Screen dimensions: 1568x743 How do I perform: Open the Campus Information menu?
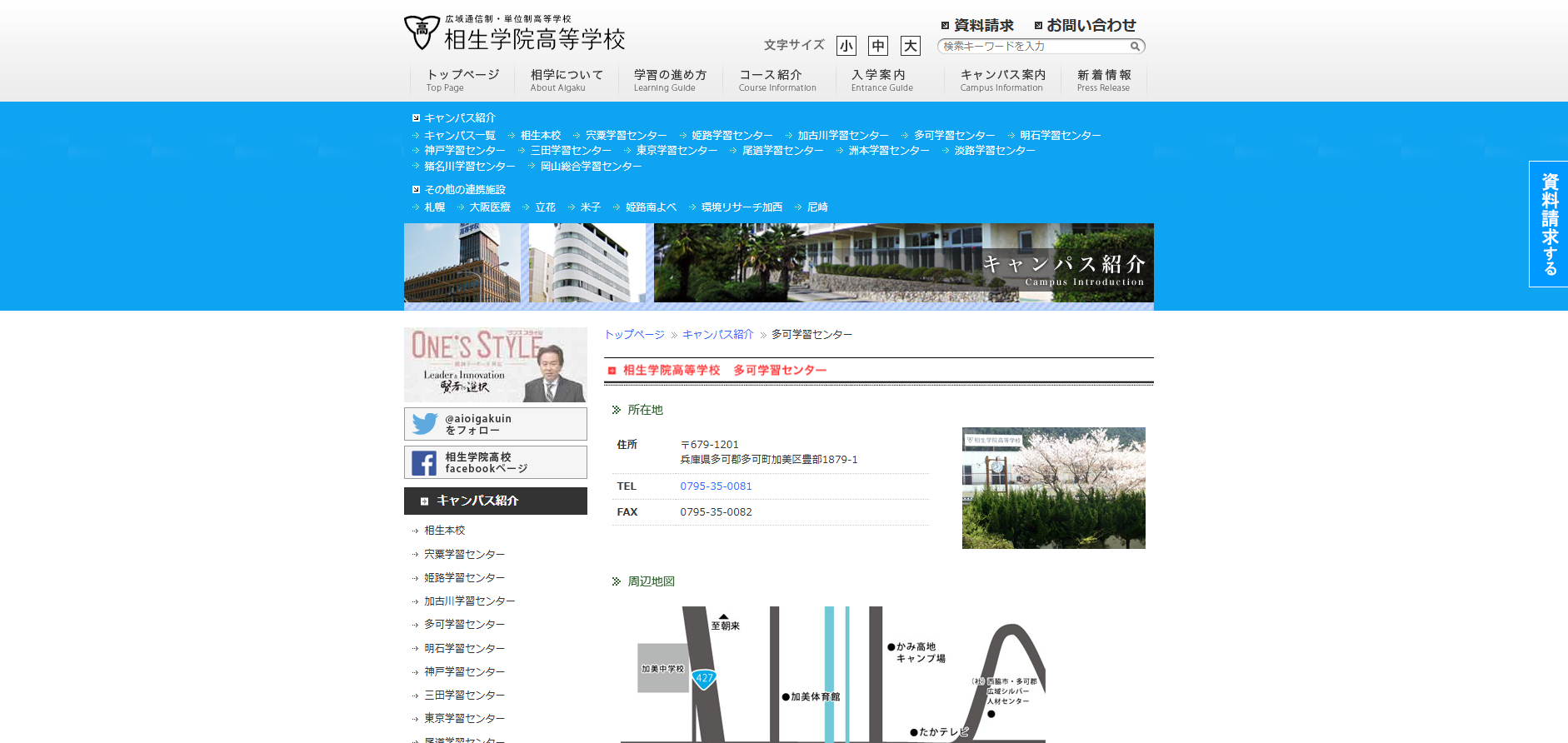tap(1001, 80)
